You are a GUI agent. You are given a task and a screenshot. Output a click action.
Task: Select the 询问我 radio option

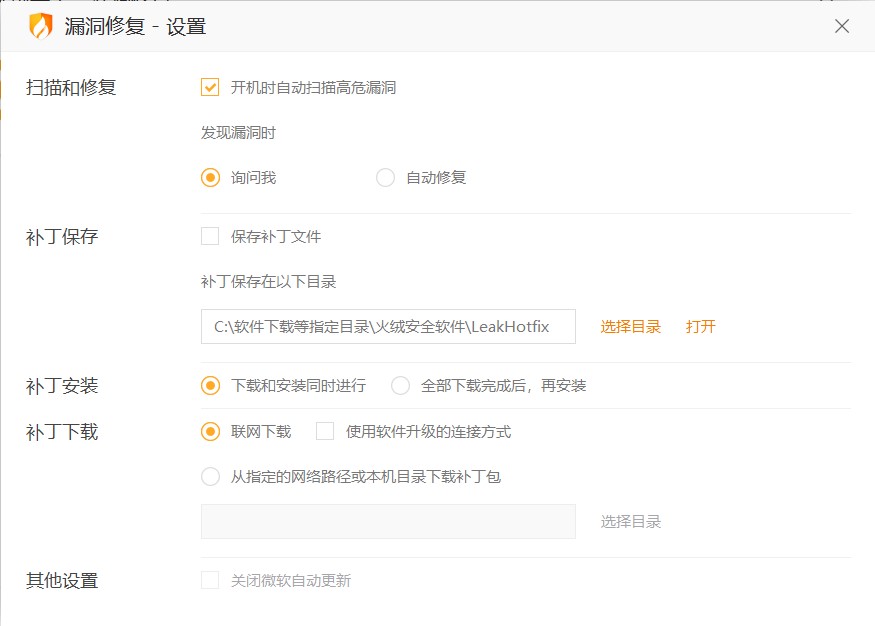click(x=210, y=178)
